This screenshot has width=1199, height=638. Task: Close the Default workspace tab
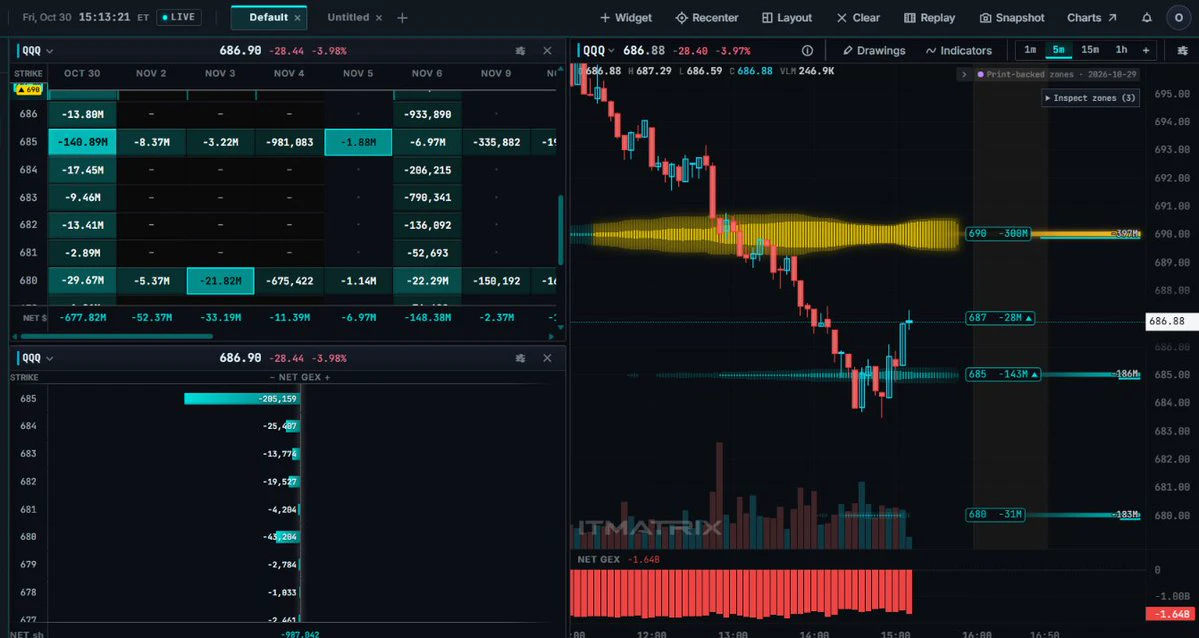pos(297,18)
